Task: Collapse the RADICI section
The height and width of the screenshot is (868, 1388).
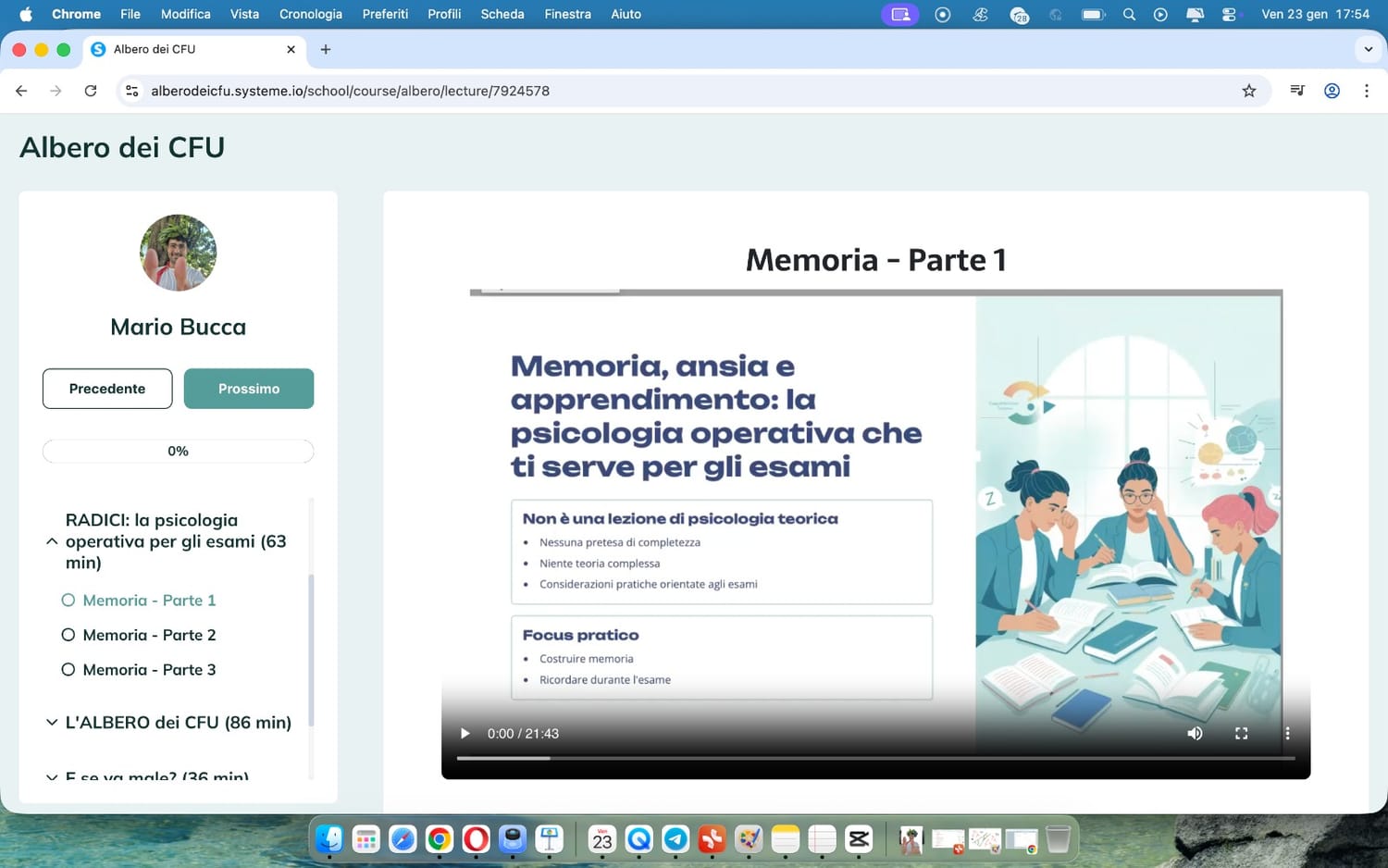Action: 52,541
